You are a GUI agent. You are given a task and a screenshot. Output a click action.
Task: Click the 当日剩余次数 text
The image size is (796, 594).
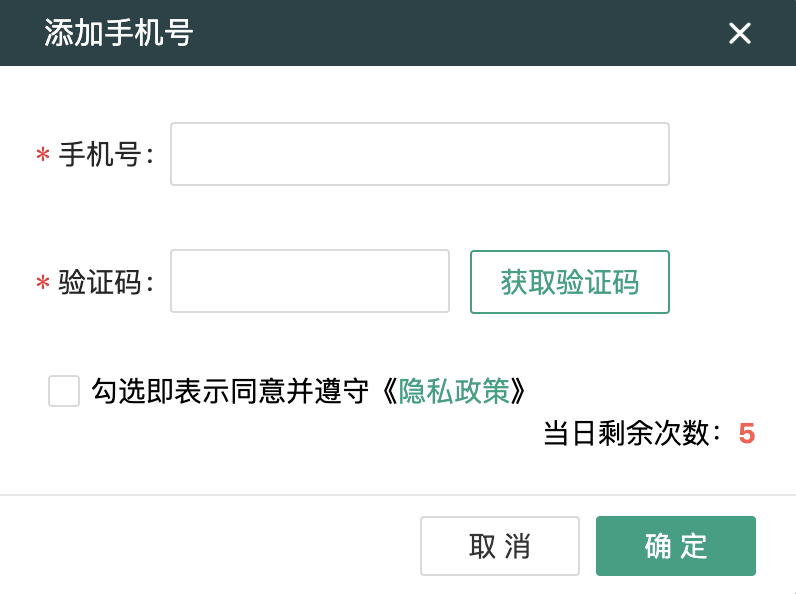(x=631, y=433)
